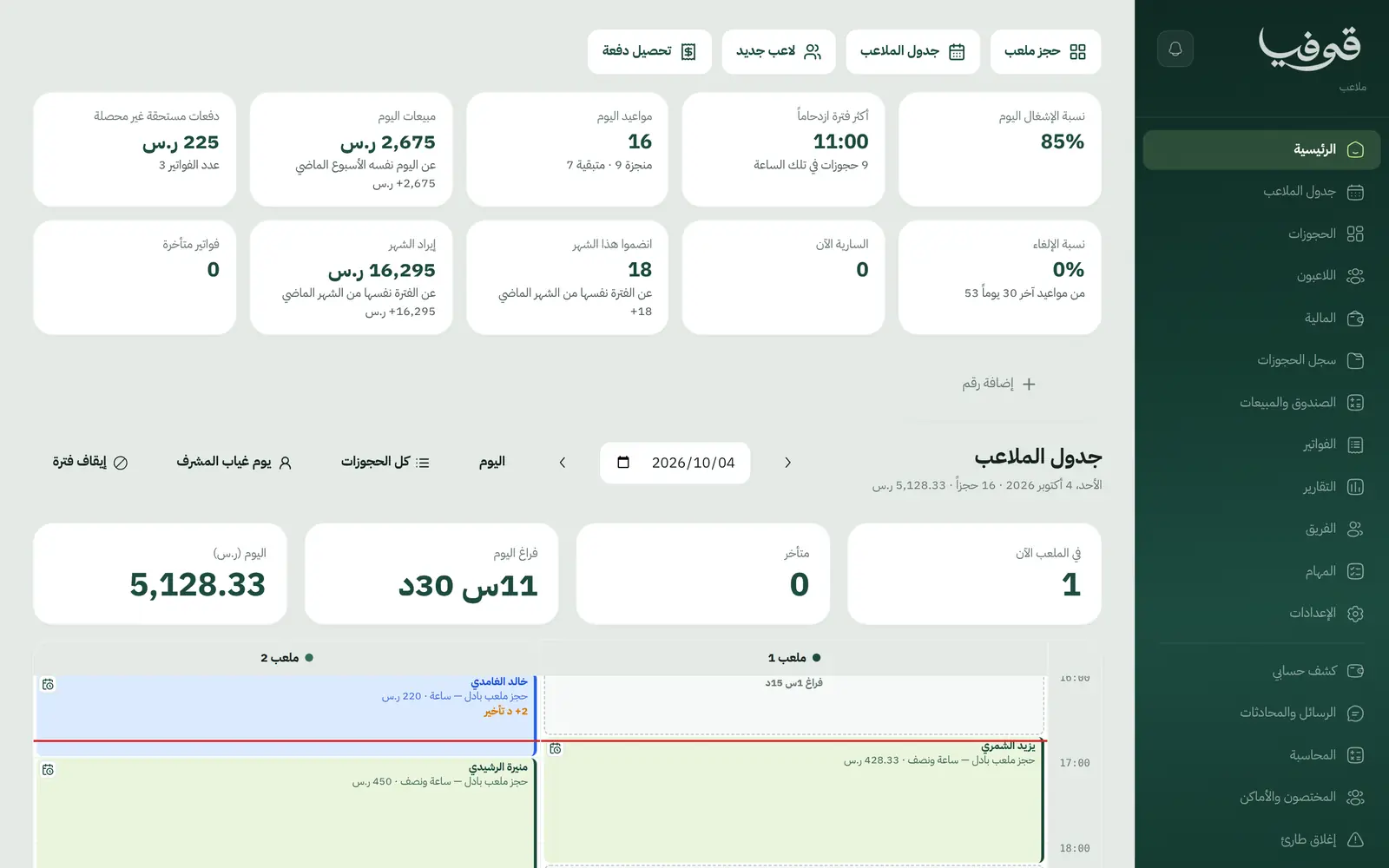Screen dimensions: 1389x868
Task: Click the المالية wallet icon
Action: (x=1355, y=319)
